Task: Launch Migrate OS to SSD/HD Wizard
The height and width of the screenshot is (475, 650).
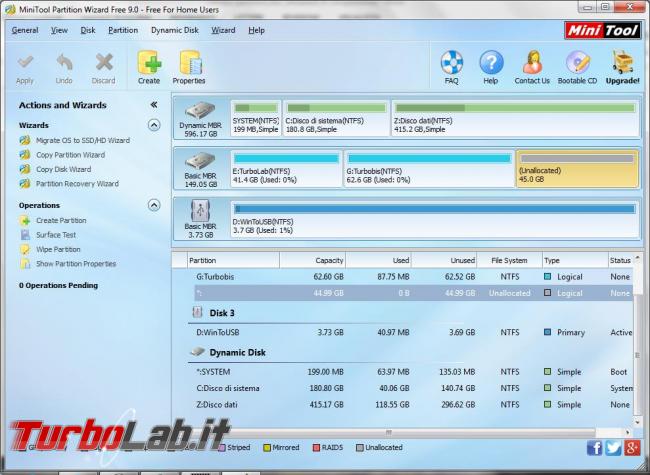Action: [75, 141]
